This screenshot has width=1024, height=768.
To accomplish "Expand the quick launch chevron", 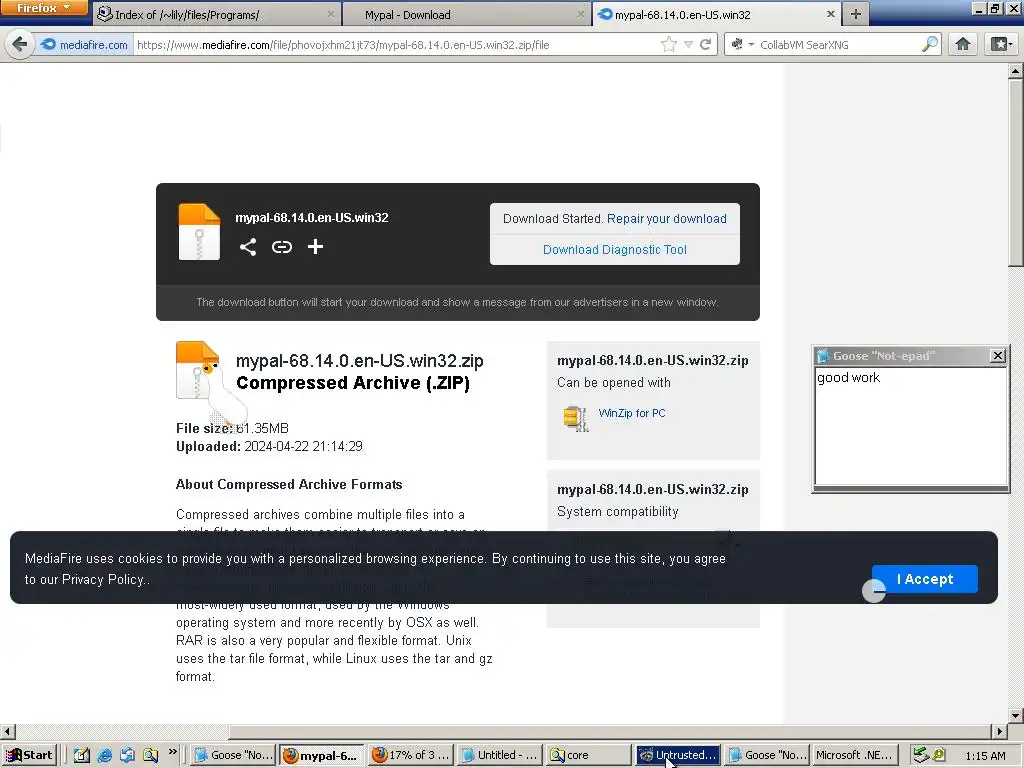I will click(172, 752).
